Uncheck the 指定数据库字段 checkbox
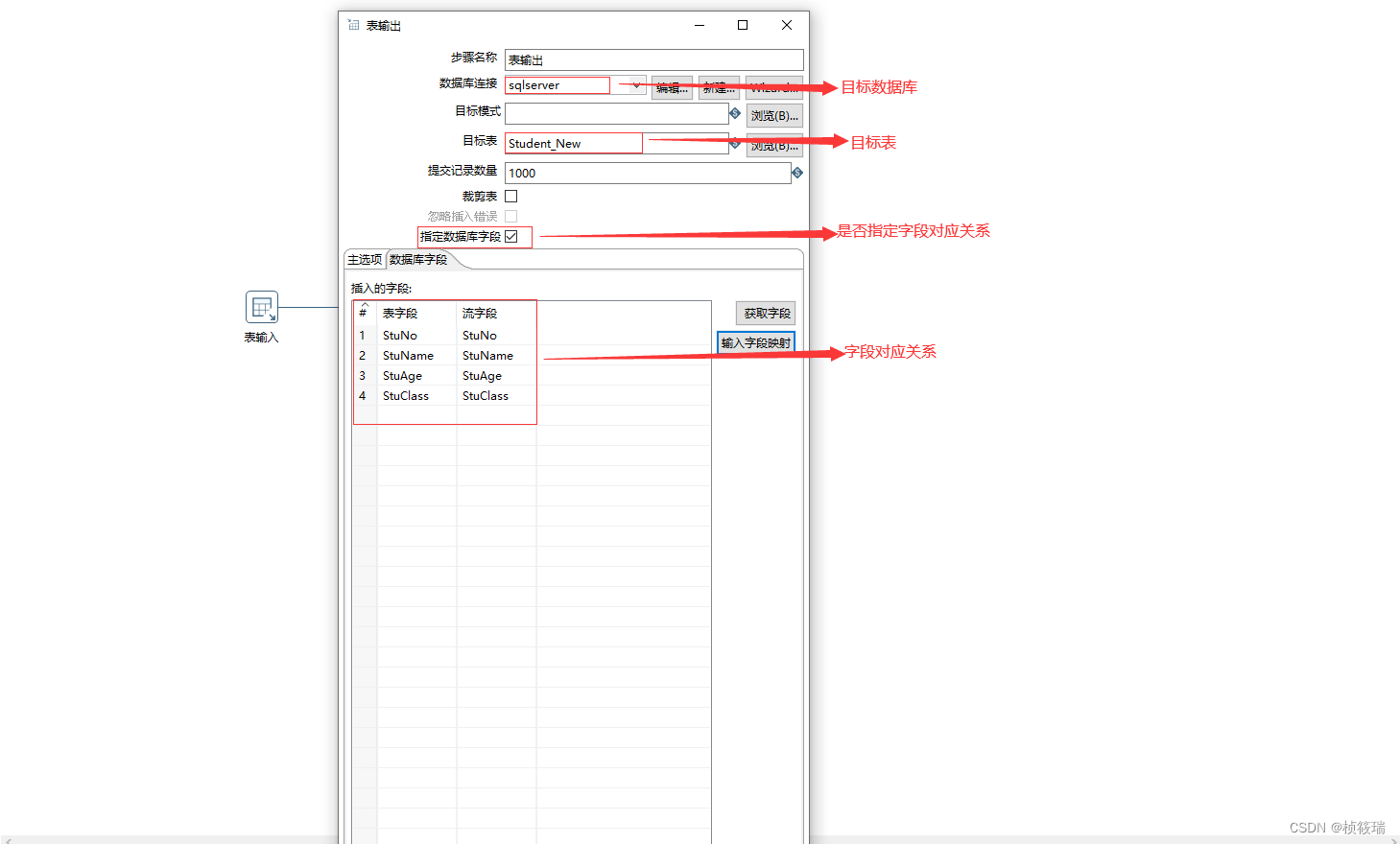Image resolution: width=1400 pixels, height=844 pixels. (x=511, y=236)
